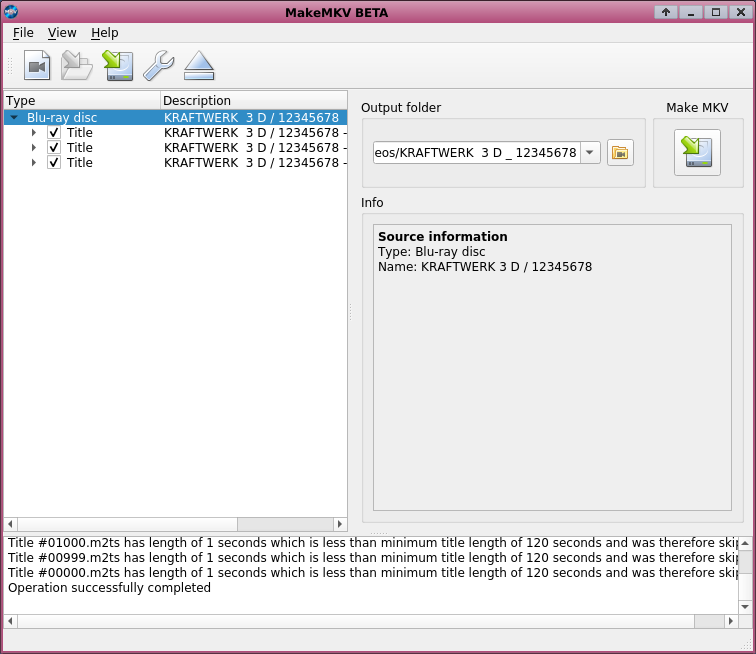Uncheck the third Title checkbox

point(54,163)
